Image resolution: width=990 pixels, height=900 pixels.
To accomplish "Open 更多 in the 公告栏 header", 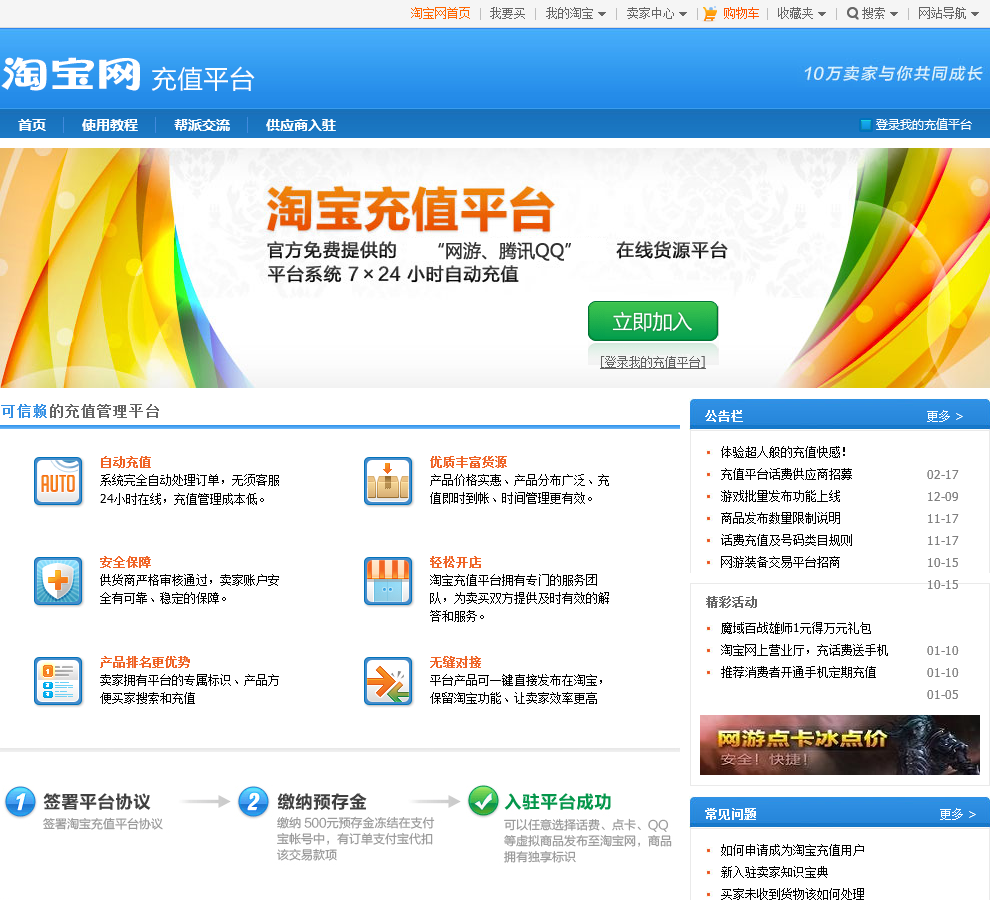I will coord(945,416).
